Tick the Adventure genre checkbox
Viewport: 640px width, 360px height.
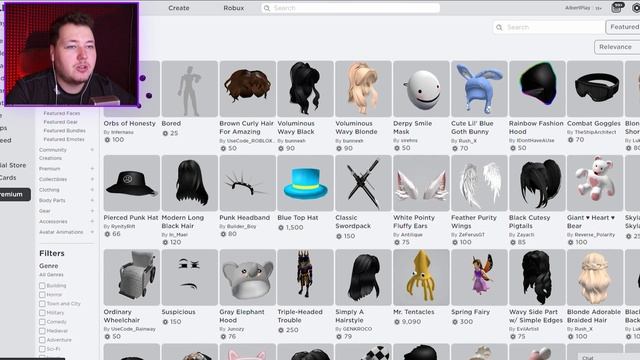coord(42,340)
